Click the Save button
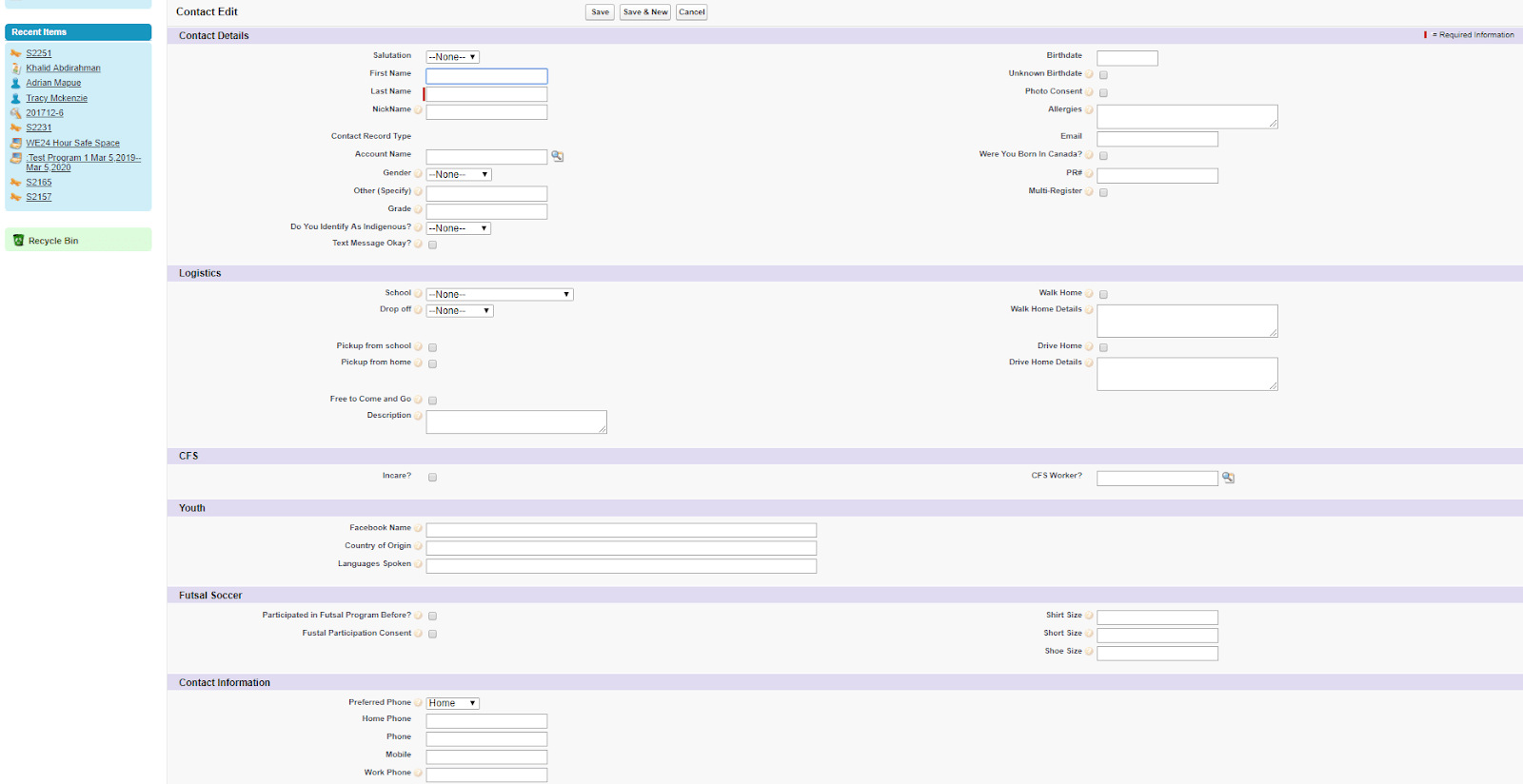The width and height of the screenshot is (1523, 784). [x=600, y=12]
